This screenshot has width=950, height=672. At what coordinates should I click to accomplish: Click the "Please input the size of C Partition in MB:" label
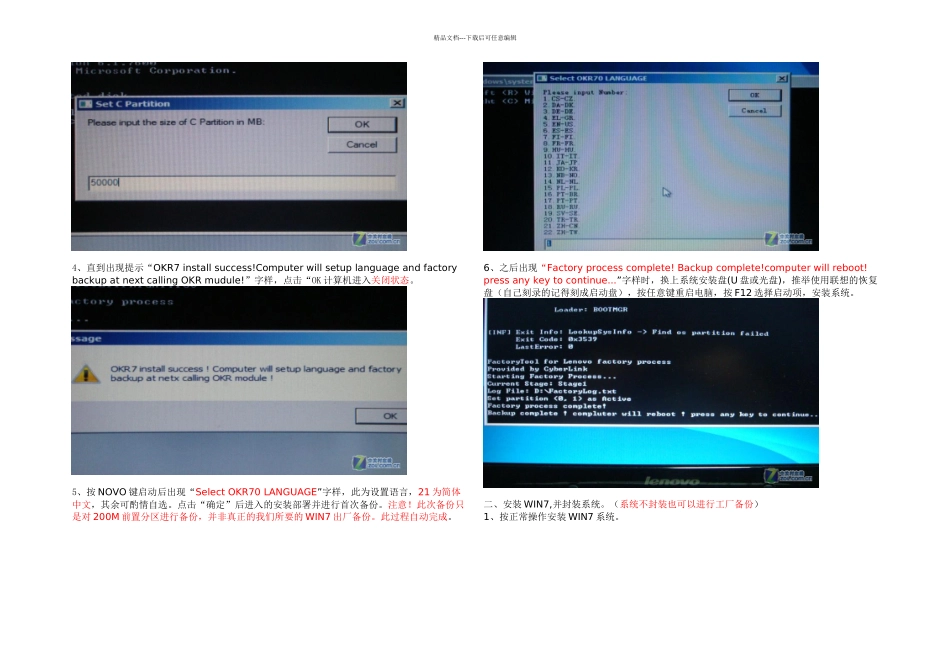pyautogui.click(x=176, y=122)
